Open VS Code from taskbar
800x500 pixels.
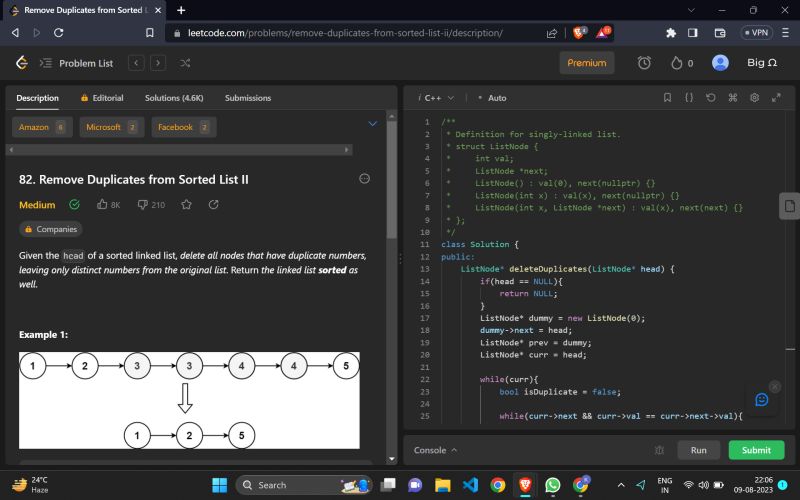coord(470,485)
